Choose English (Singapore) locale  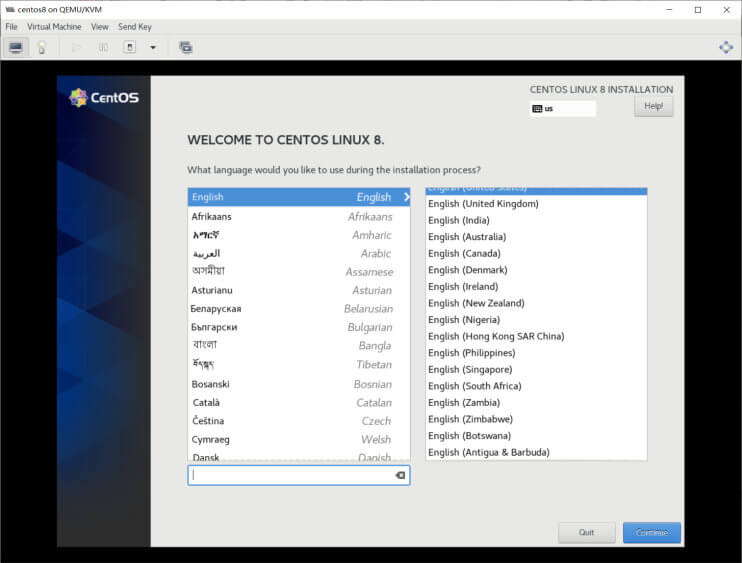(536, 369)
